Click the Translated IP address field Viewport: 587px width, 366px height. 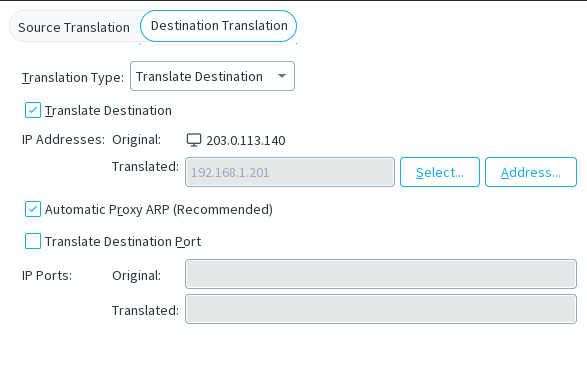coord(290,172)
